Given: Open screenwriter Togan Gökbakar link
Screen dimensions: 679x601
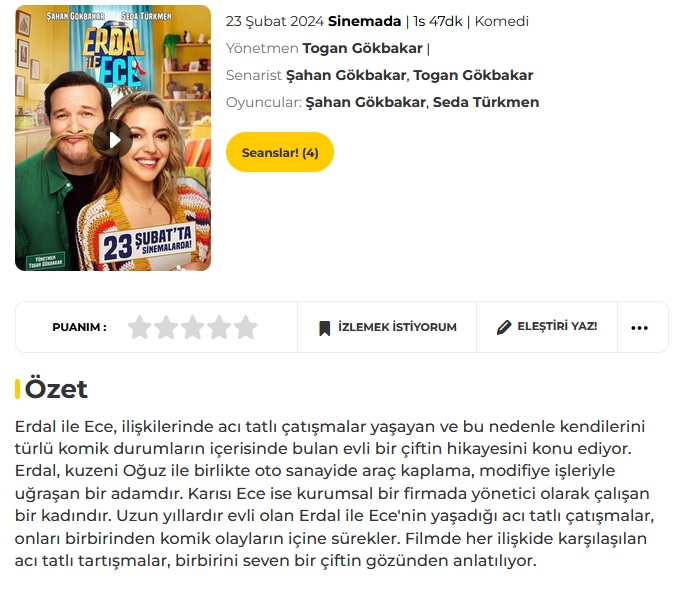Looking at the screenshot, I should (x=473, y=75).
